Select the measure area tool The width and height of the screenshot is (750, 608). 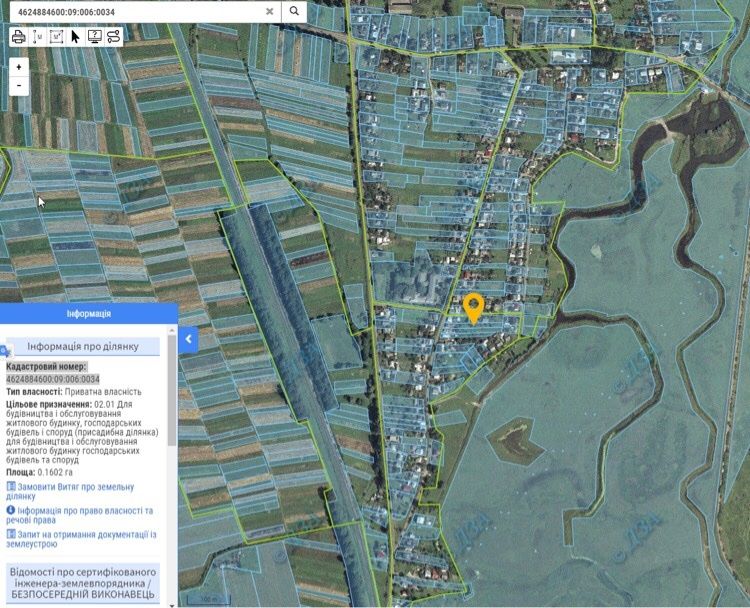(56, 36)
